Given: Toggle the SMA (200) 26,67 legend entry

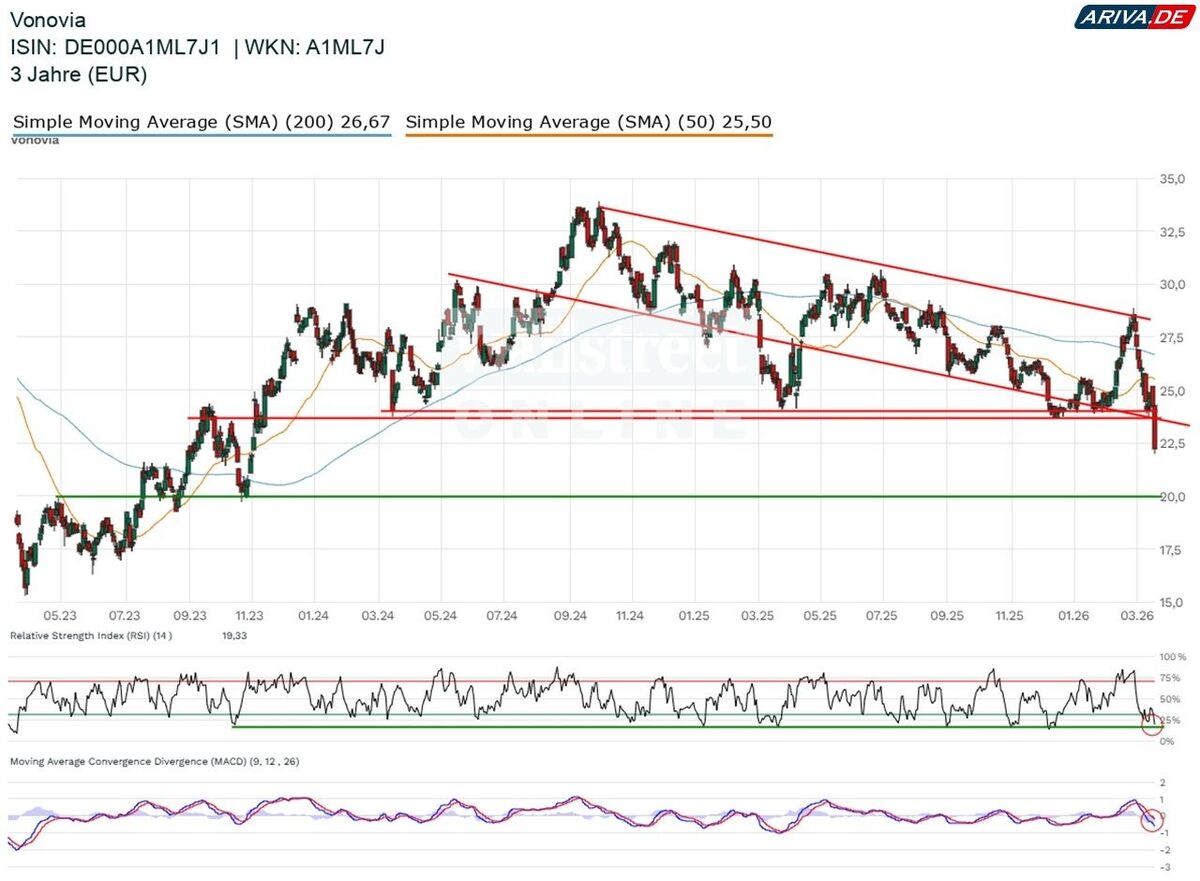Looking at the screenshot, I should pos(201,122).
